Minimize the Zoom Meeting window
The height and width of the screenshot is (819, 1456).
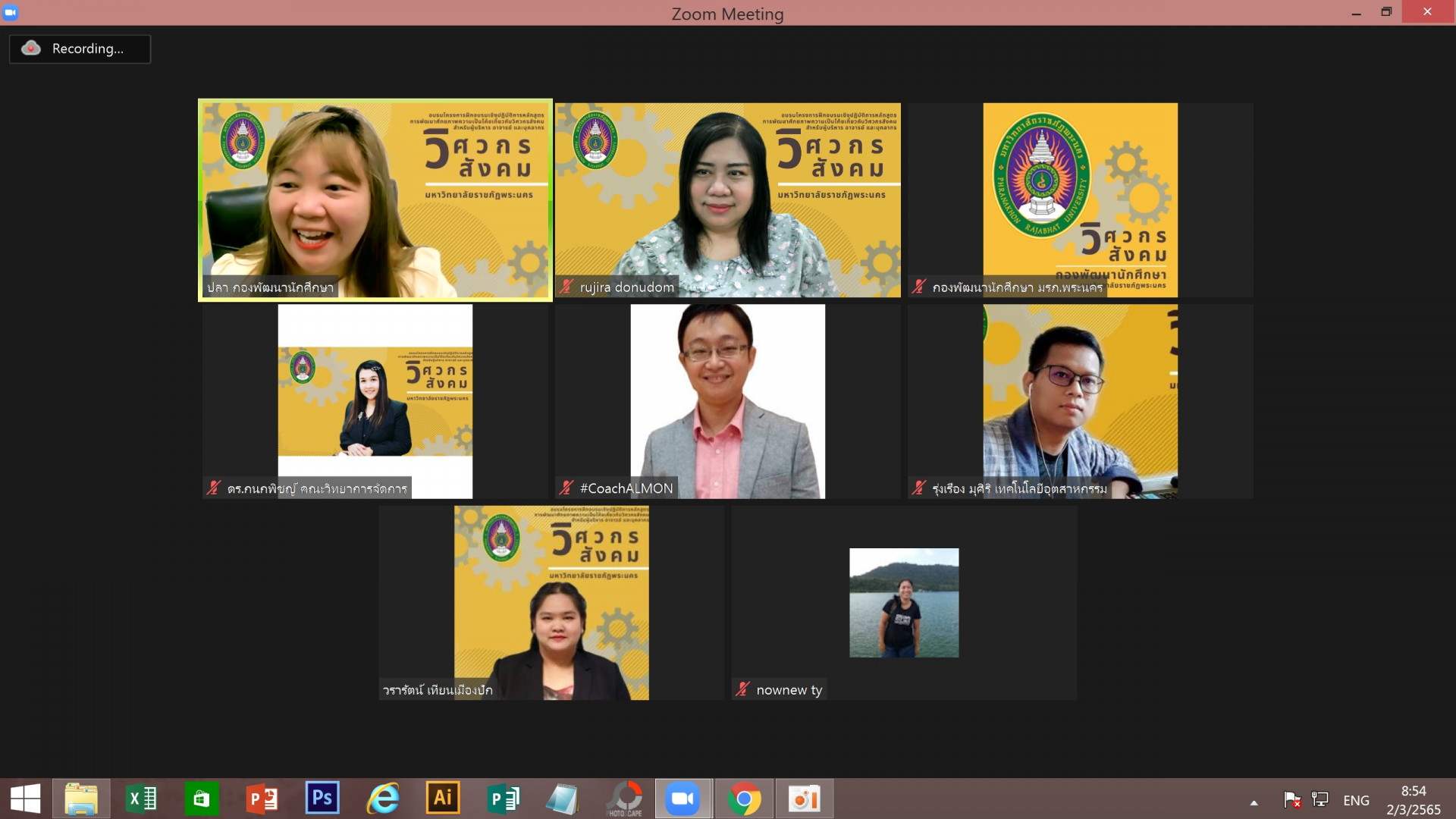[x=1356, y=12]
